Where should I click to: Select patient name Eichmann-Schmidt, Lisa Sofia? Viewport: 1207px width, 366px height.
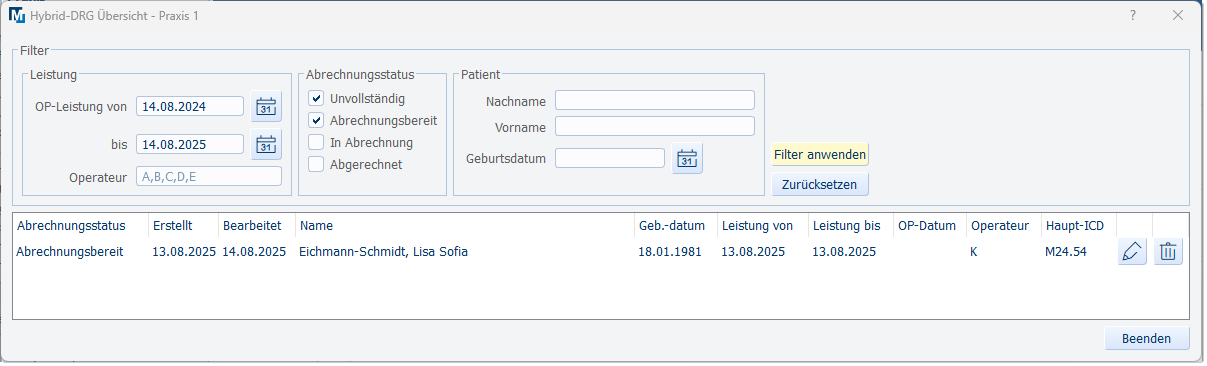(383, 252)
